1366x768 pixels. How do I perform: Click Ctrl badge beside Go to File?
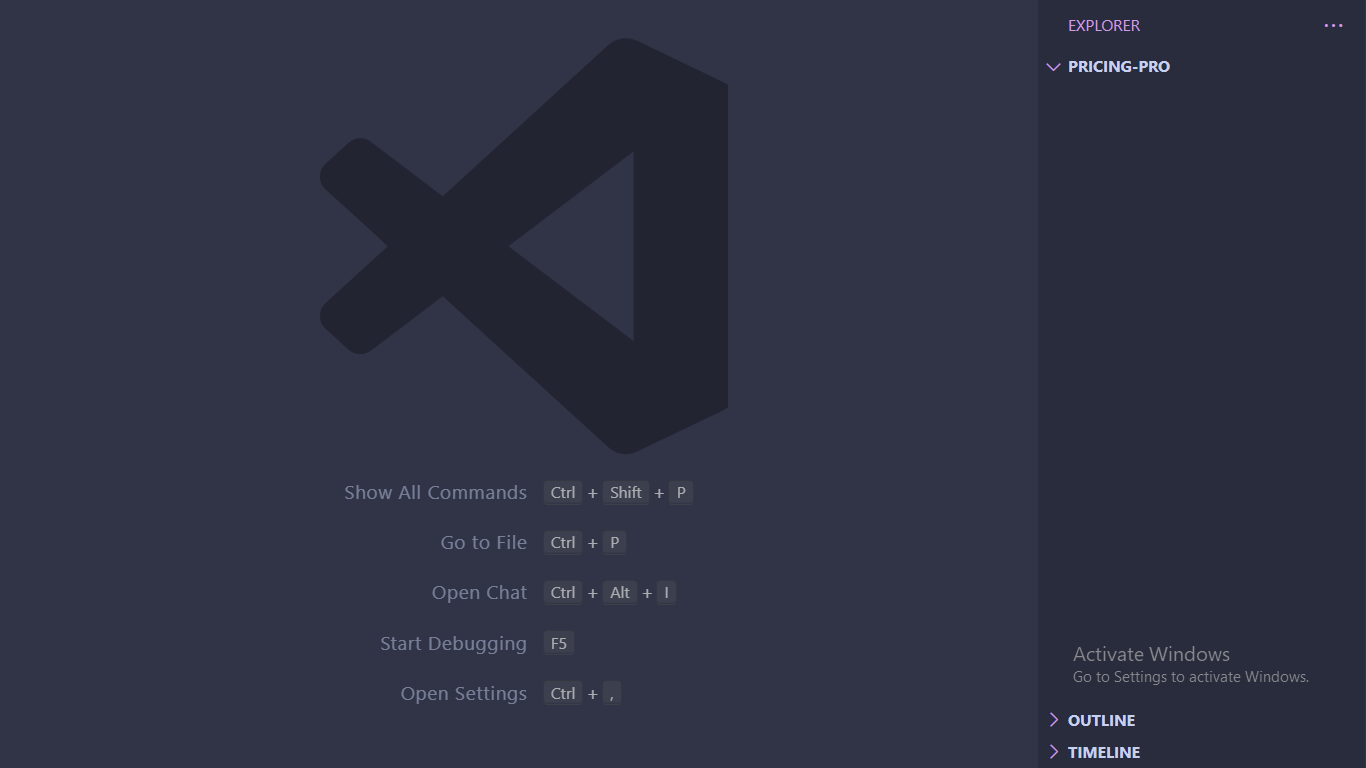(563, 543)
